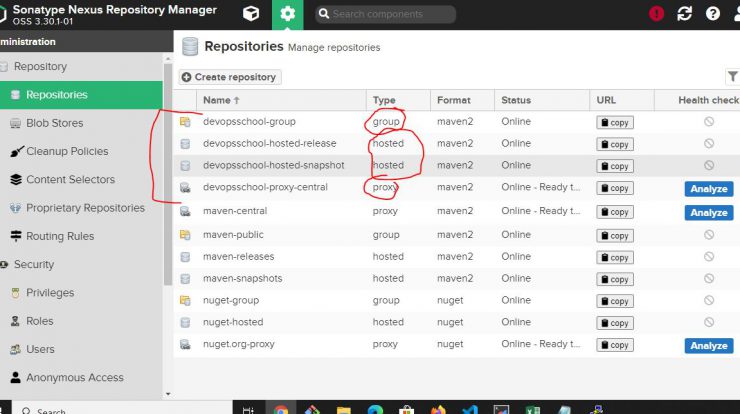740x414 pixels.
Task: Open Content Selectors in the sidebar
Action: [x=70, y=180]
